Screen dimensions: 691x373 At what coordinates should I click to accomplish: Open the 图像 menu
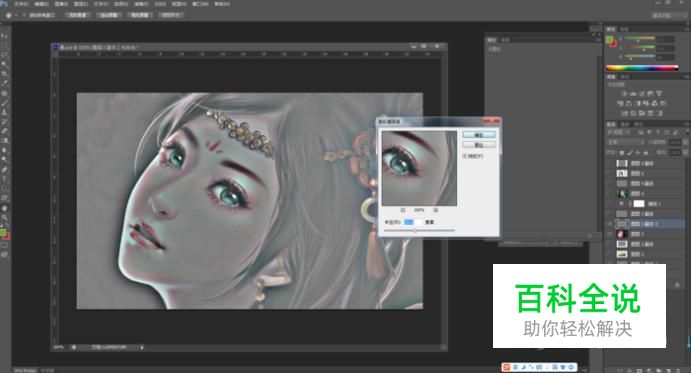(x=61, y=4)
